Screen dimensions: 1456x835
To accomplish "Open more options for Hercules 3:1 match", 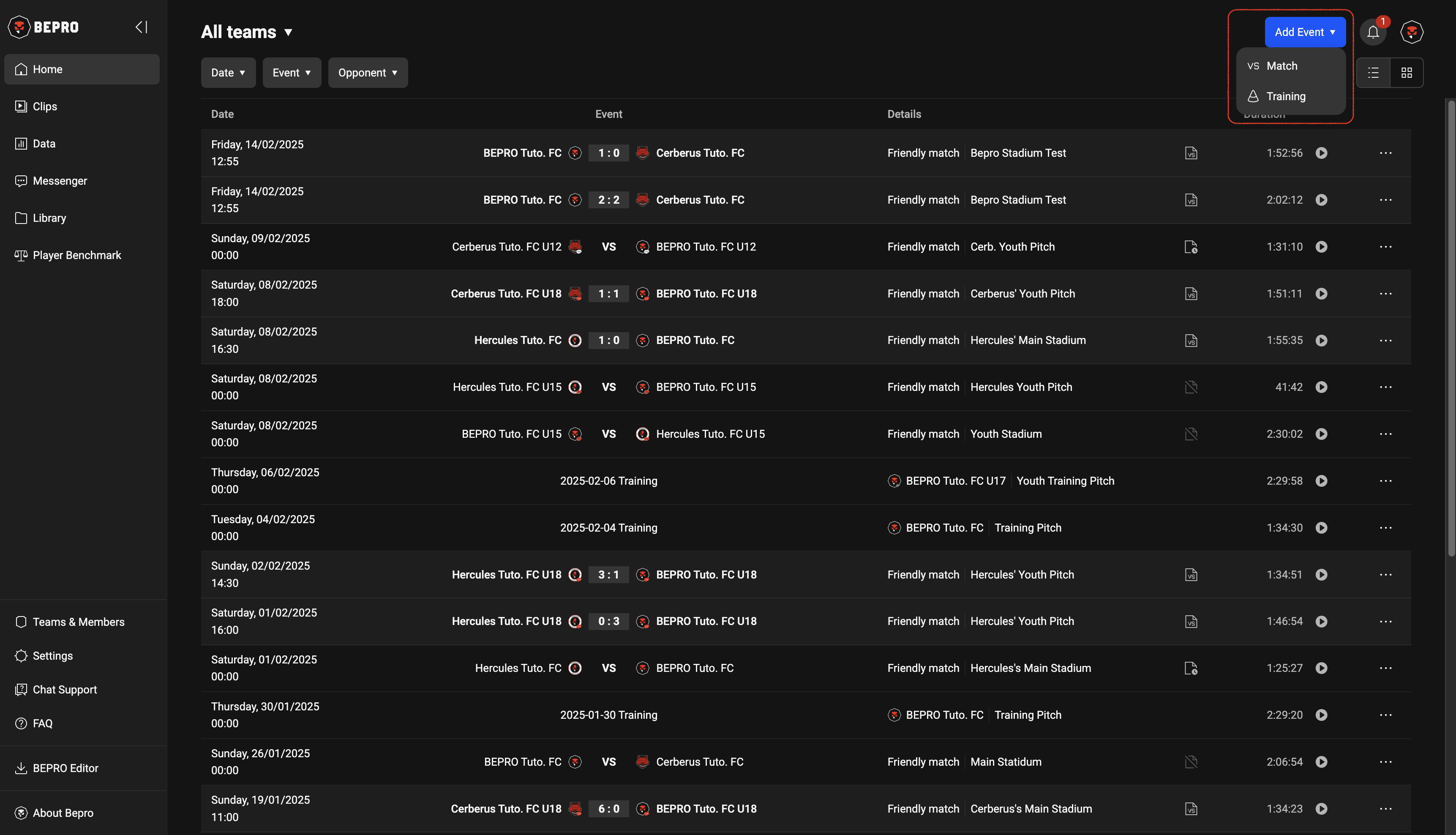I will pyautogui.click(x=1385, y=575).
